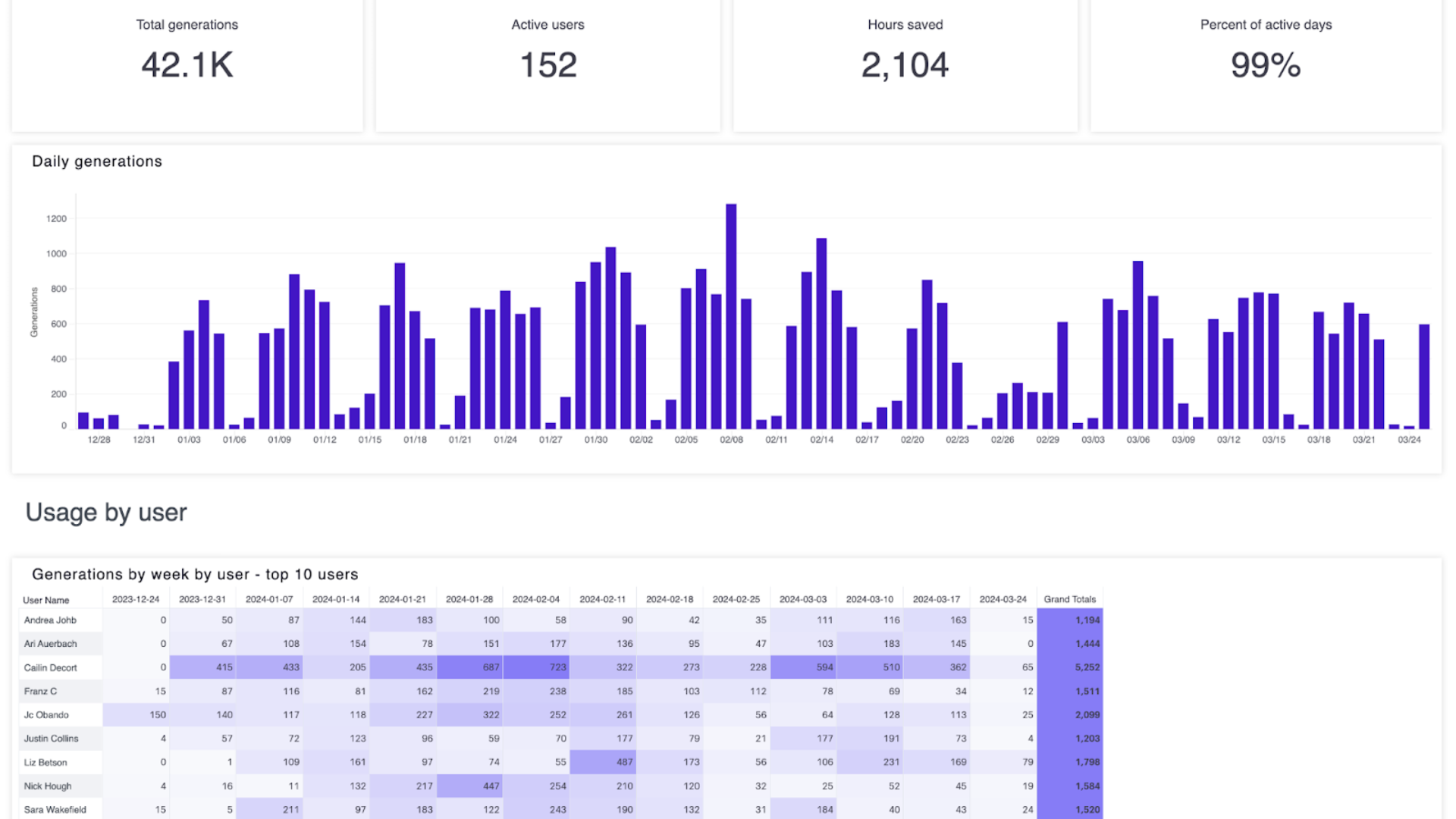Click the Active users 152 value
The image size is (1456, 819).
(x=548, y=65)
